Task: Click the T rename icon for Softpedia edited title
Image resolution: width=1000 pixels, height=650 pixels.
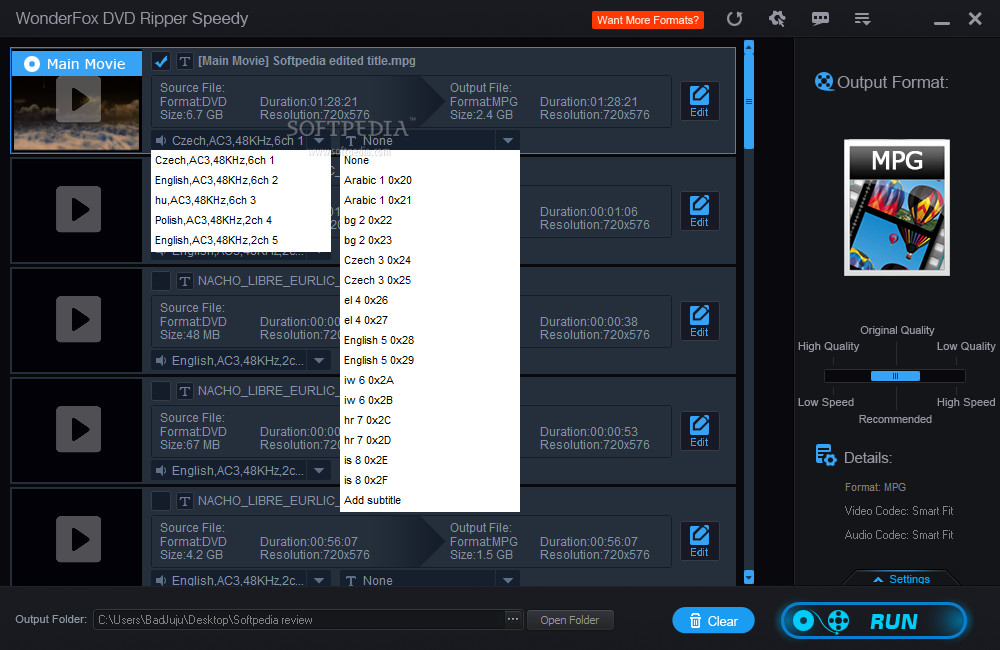Action: click(184, 61)
